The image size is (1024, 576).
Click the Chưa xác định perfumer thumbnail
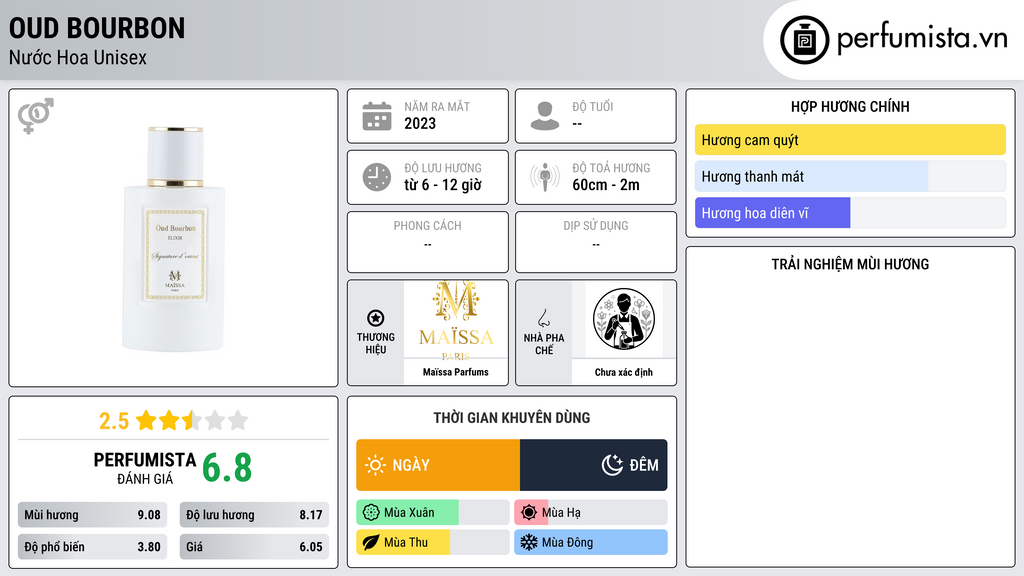624,319
